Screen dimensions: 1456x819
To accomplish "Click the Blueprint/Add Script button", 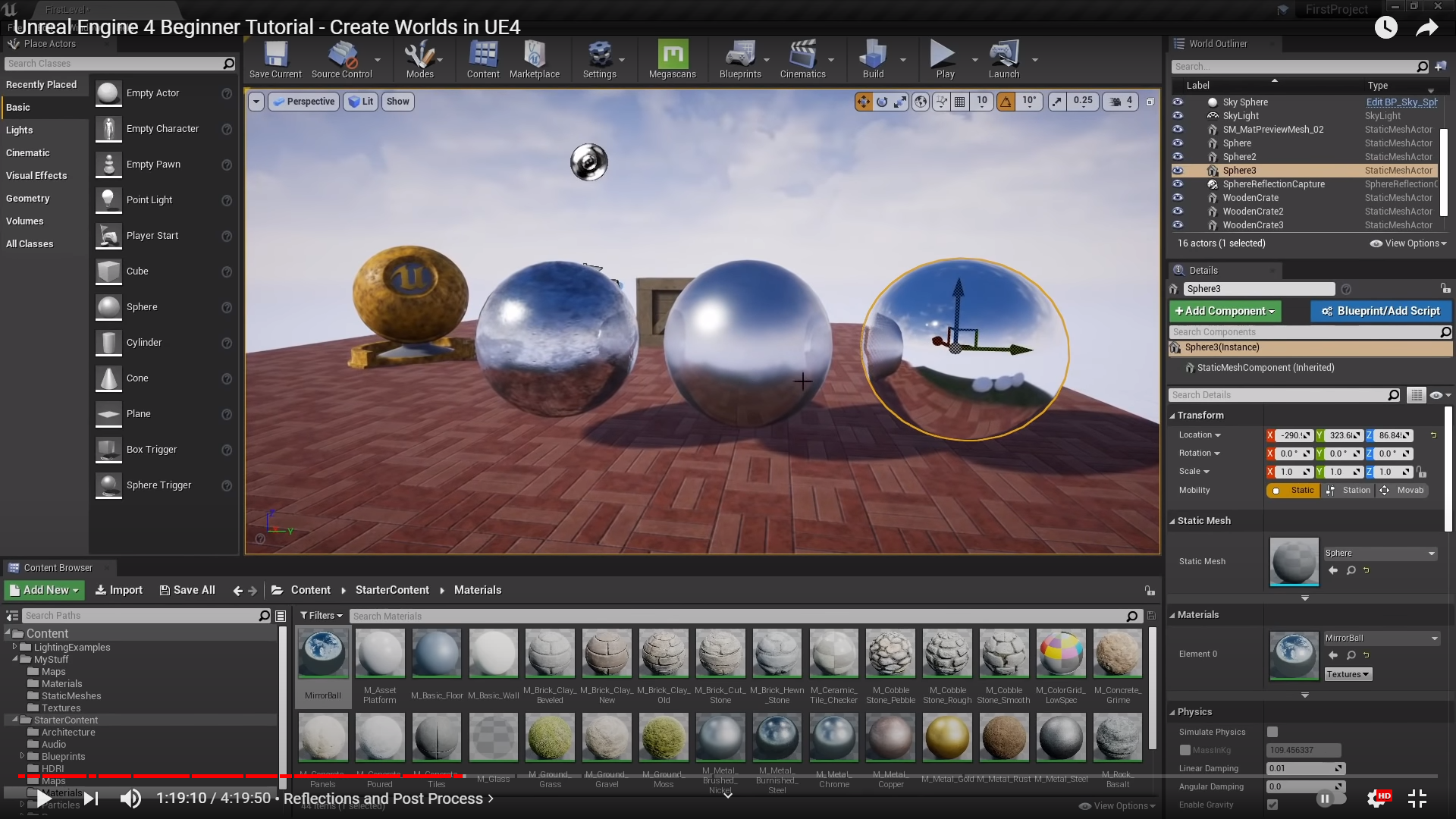I will 1380,311.
